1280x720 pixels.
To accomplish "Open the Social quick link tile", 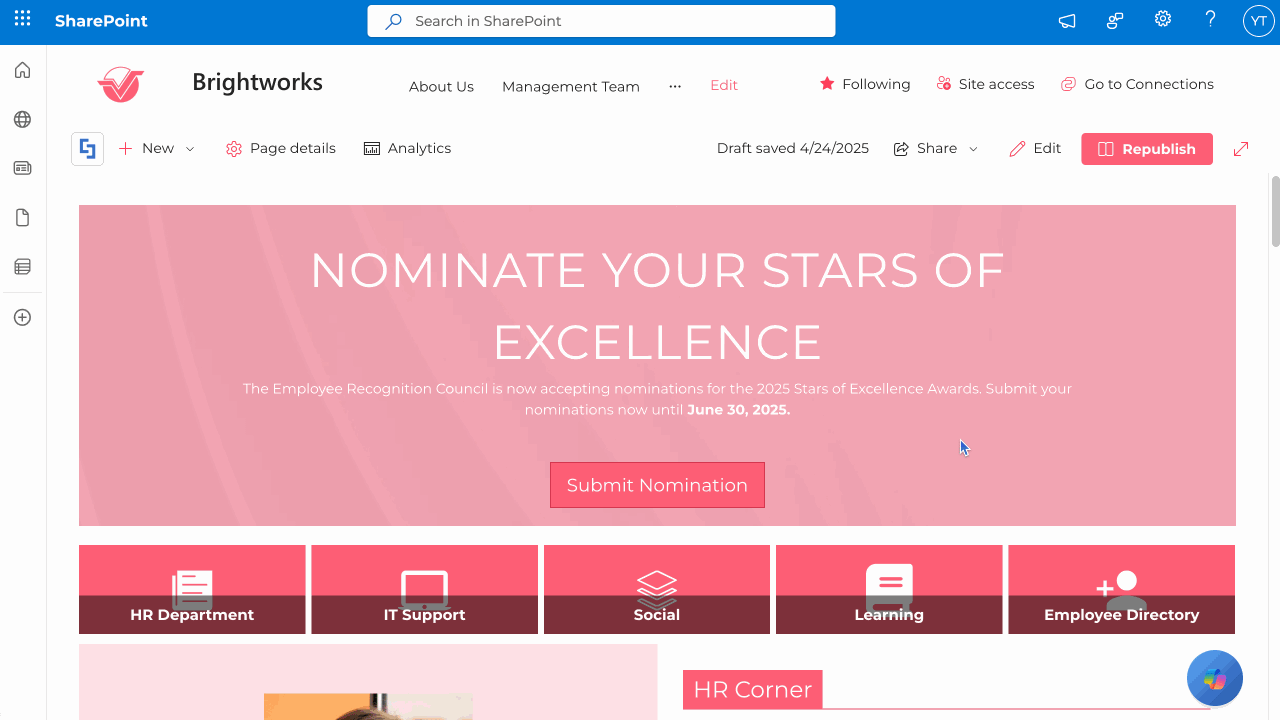I will click(657, 590).
